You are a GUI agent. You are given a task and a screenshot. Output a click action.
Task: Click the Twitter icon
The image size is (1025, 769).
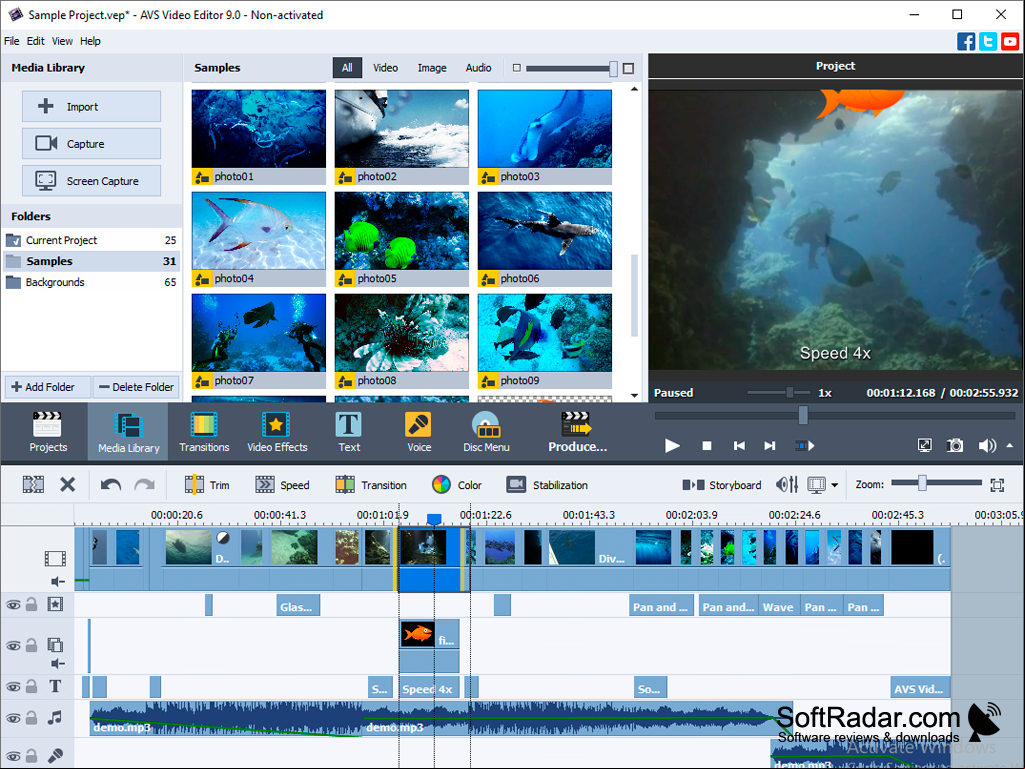[x=988, y=41]
